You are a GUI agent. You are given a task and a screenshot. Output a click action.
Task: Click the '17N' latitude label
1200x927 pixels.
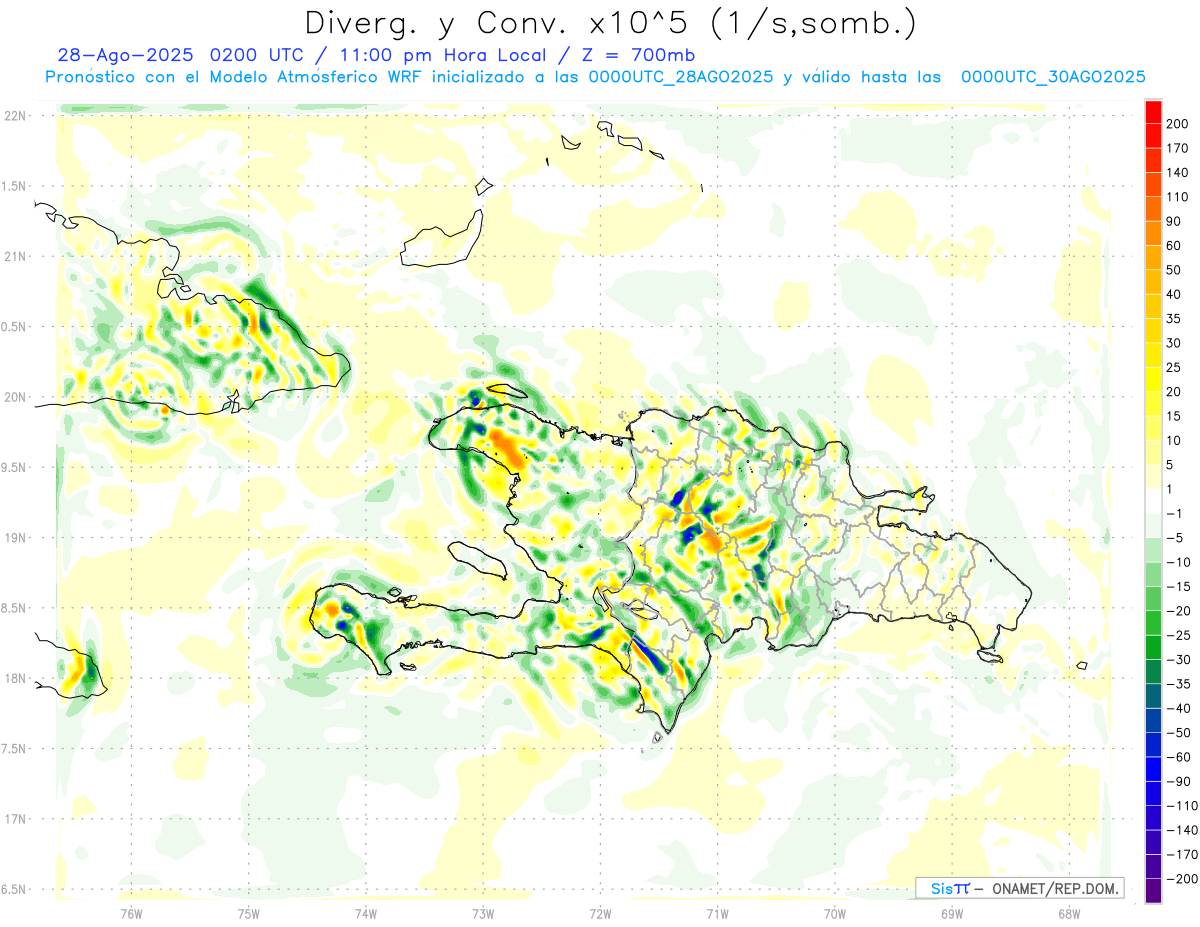16,819
